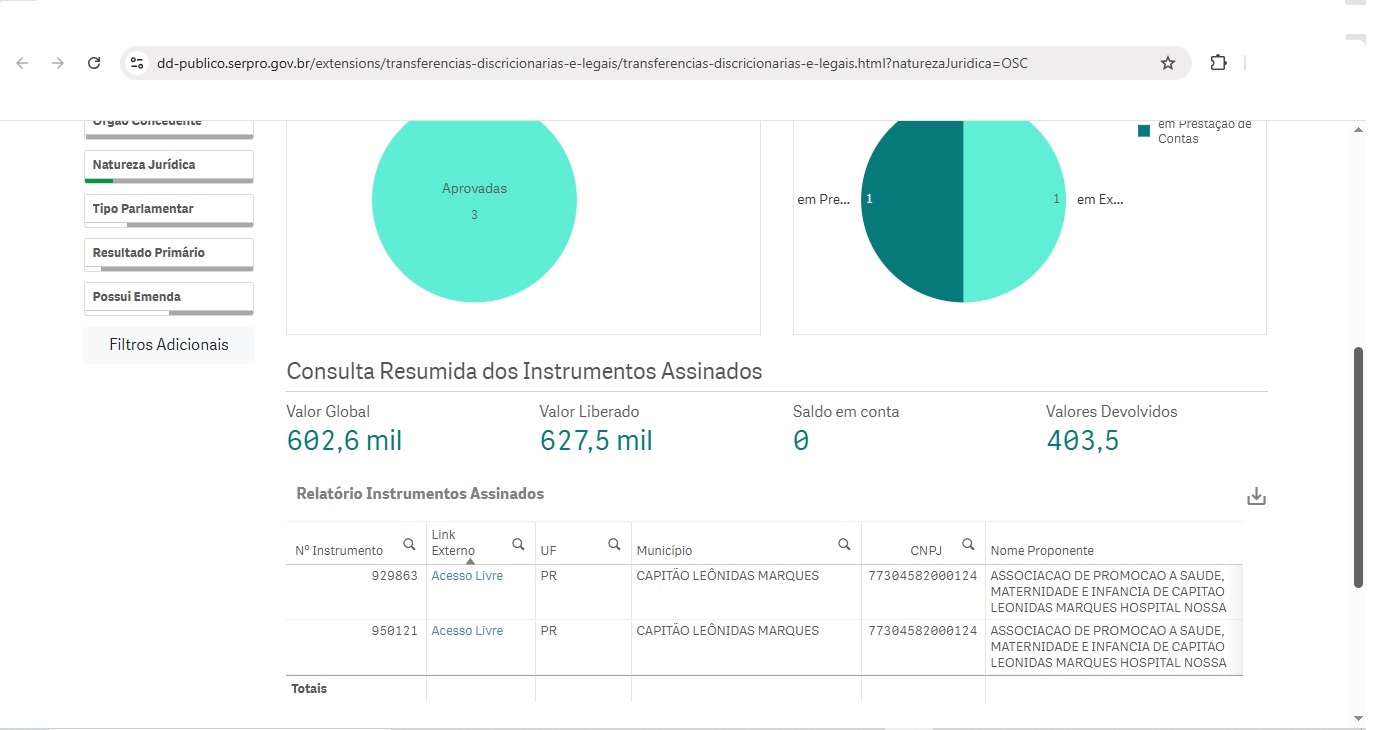1388x730 pixels.
Task: Open Acesso Livre link for instrument 929863
Action: 467,576
